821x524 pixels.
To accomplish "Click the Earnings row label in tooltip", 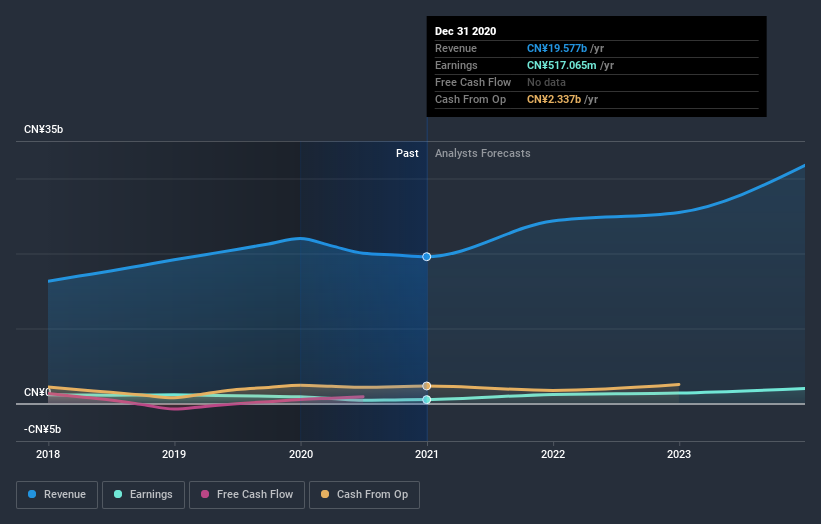I will [456, 65].
